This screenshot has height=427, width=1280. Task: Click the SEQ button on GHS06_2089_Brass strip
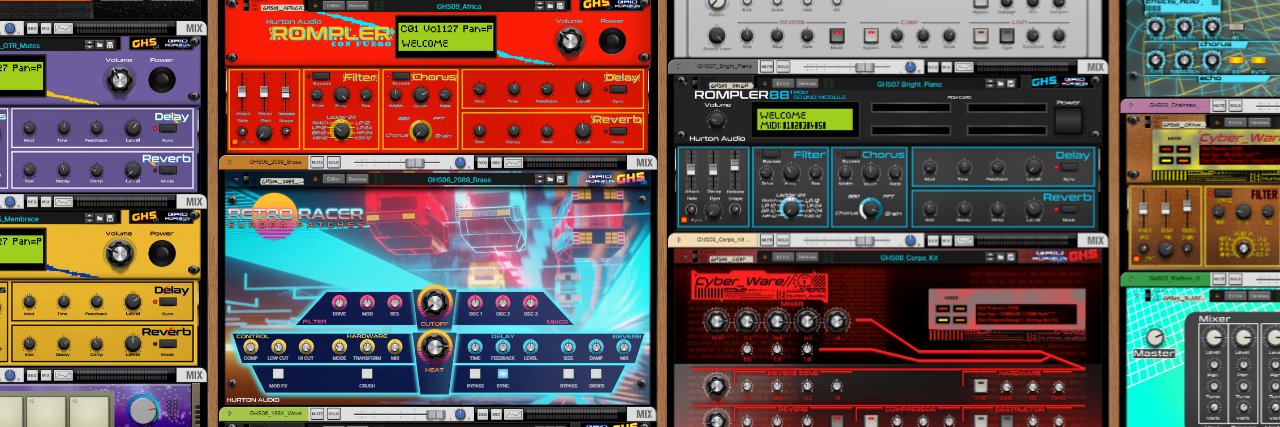tap(482, 162)
